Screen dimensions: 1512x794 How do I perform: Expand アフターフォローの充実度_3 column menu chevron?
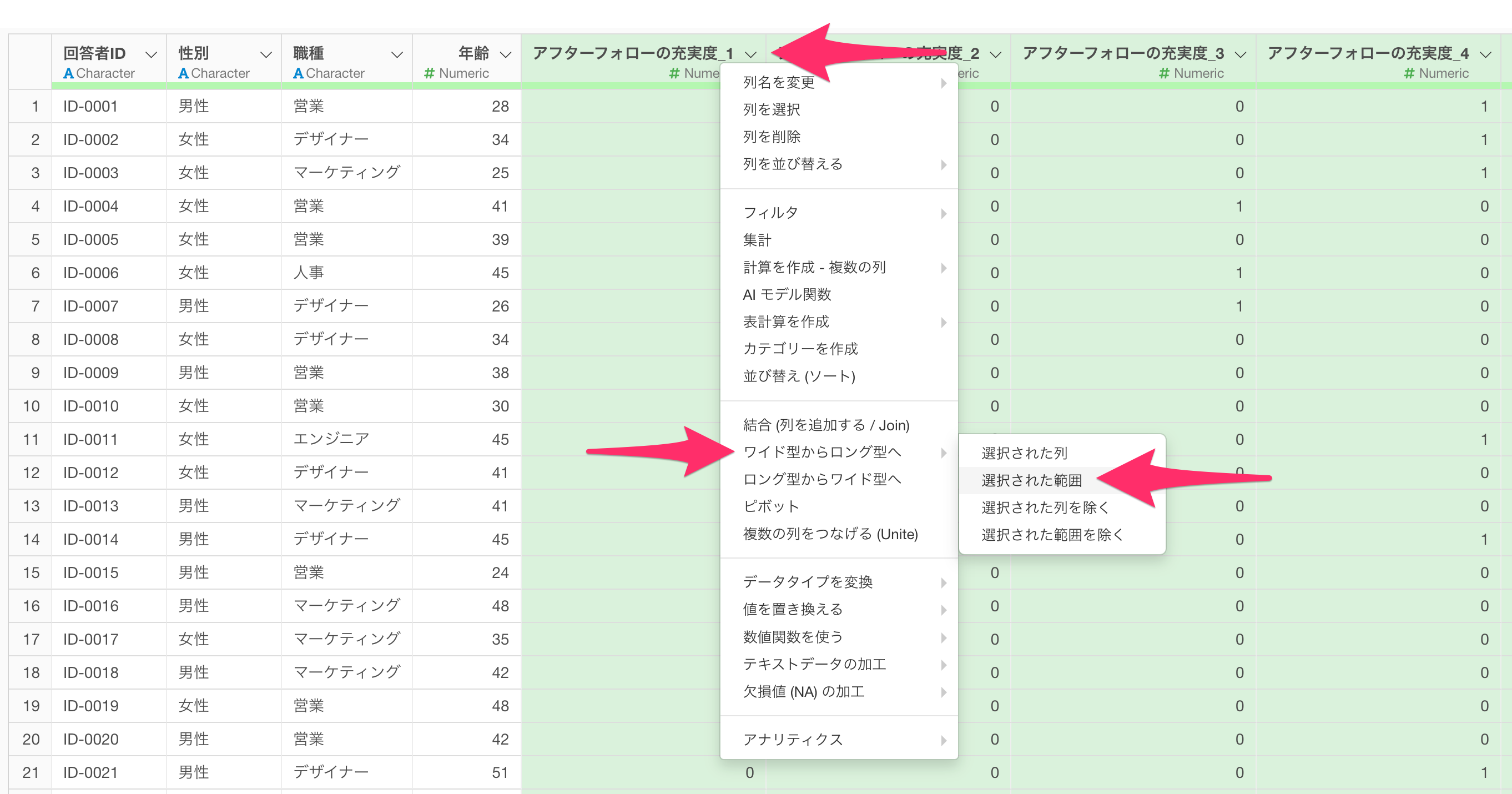pos(1240,54)
